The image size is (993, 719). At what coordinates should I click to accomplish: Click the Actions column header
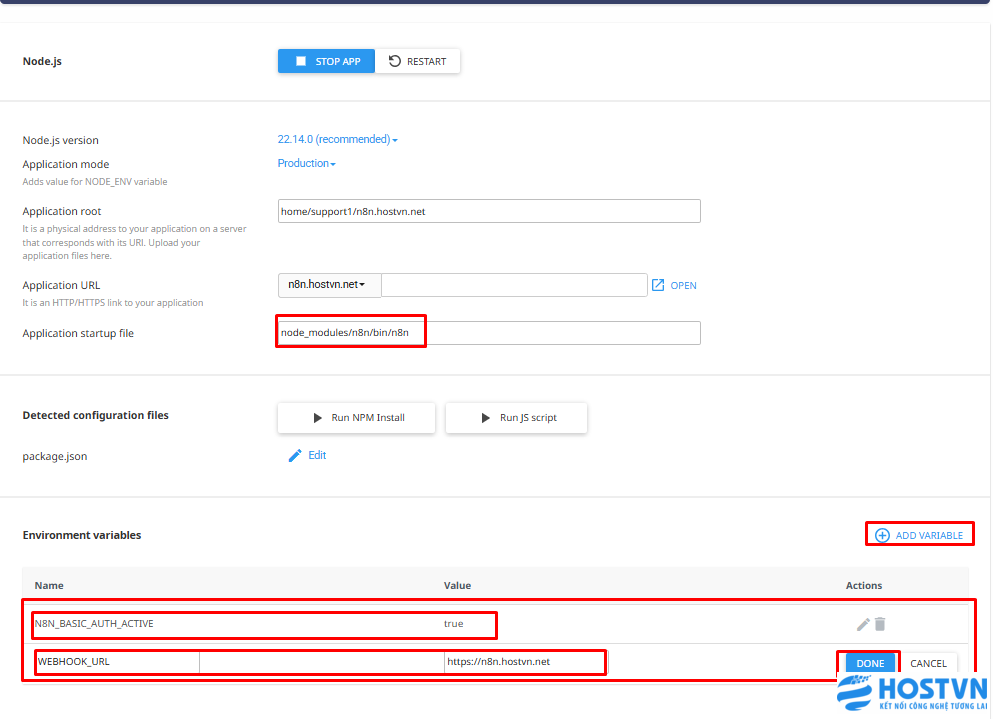tap(864, 586)
